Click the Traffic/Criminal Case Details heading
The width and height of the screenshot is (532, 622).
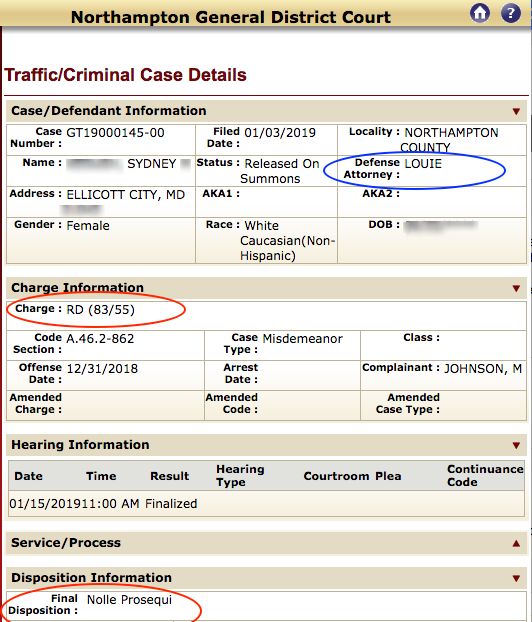click(125, 75)
